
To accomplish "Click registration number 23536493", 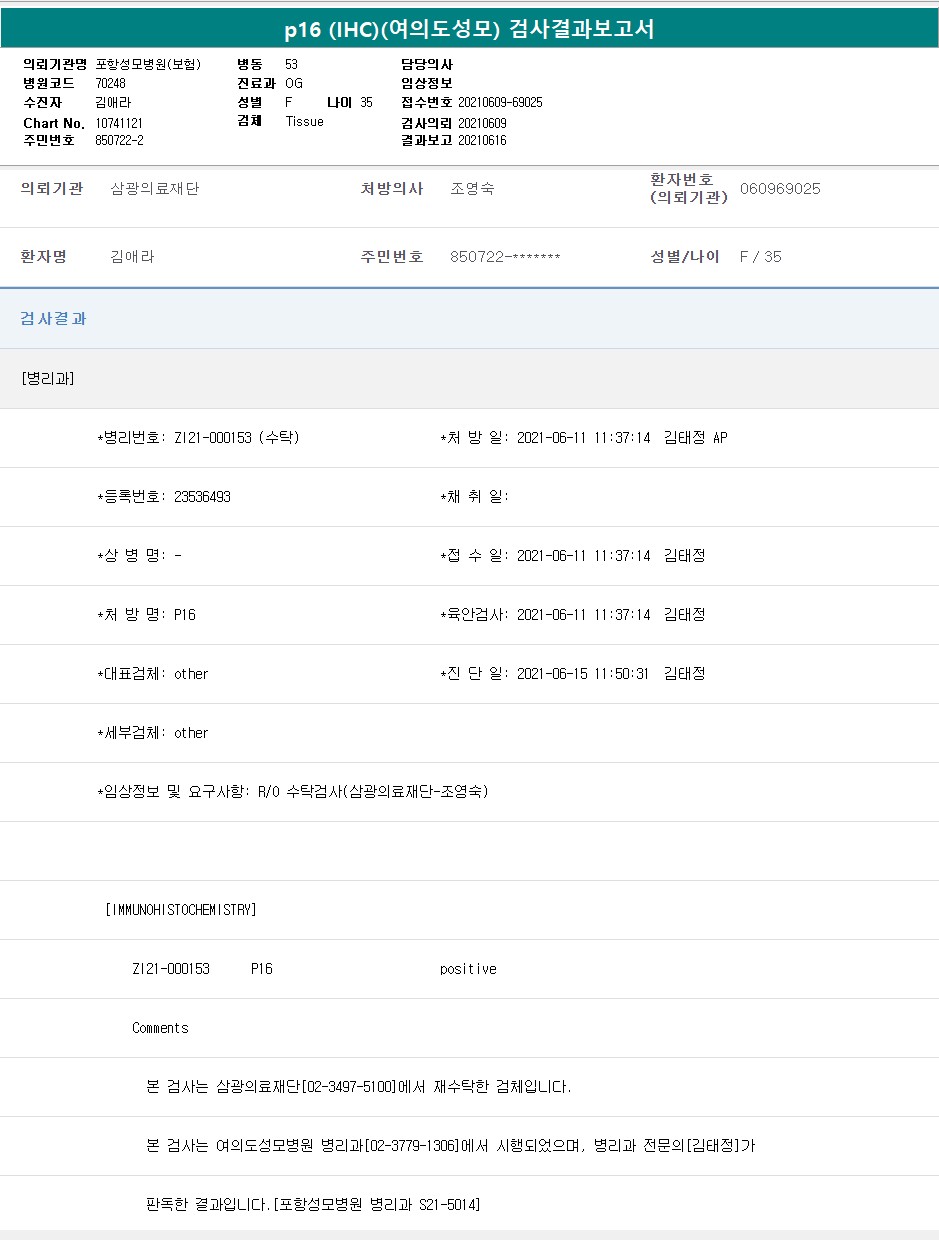I will (x=202, y=497).
